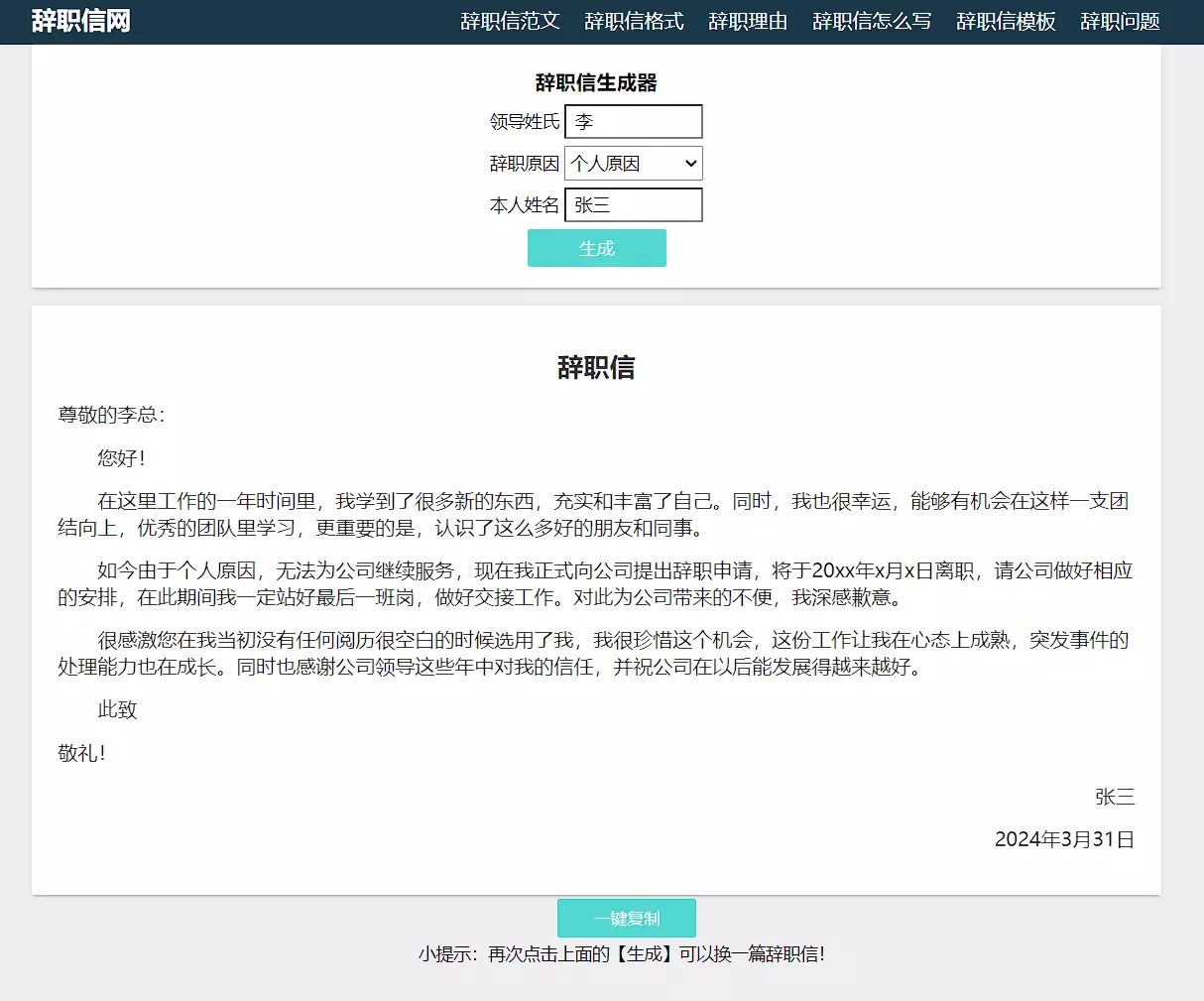Viewport: 1204px width, 1001px height.
Task: Click the 辞职信网 site logo
Action: point(81,21)
